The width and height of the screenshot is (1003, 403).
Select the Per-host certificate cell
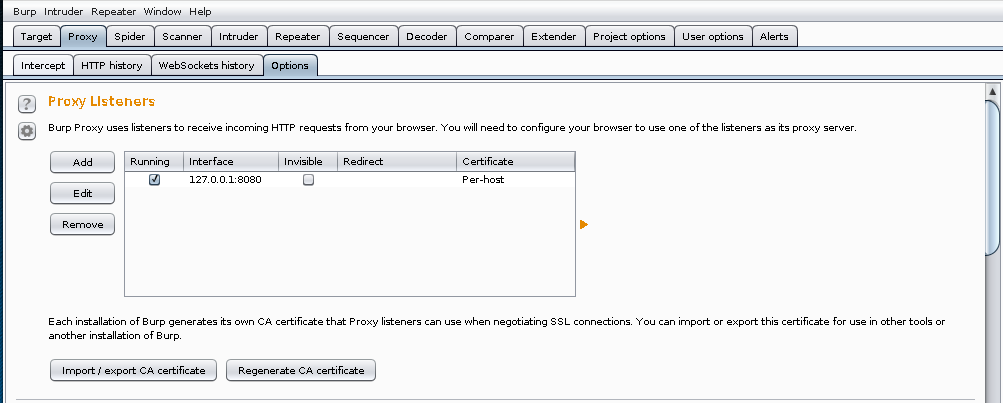516,180
